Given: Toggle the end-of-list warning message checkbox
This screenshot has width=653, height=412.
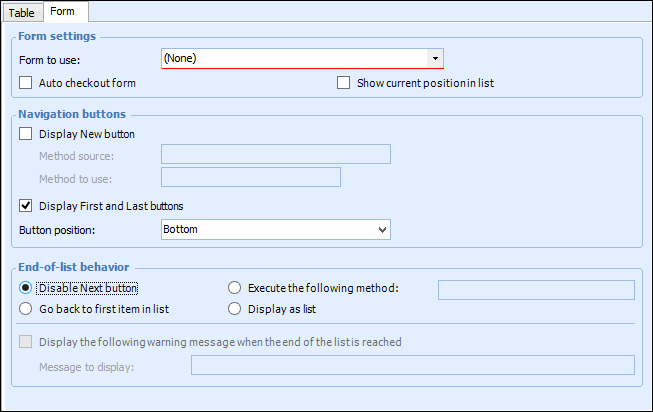Looking at the screenshot, I should coord(27,342).
